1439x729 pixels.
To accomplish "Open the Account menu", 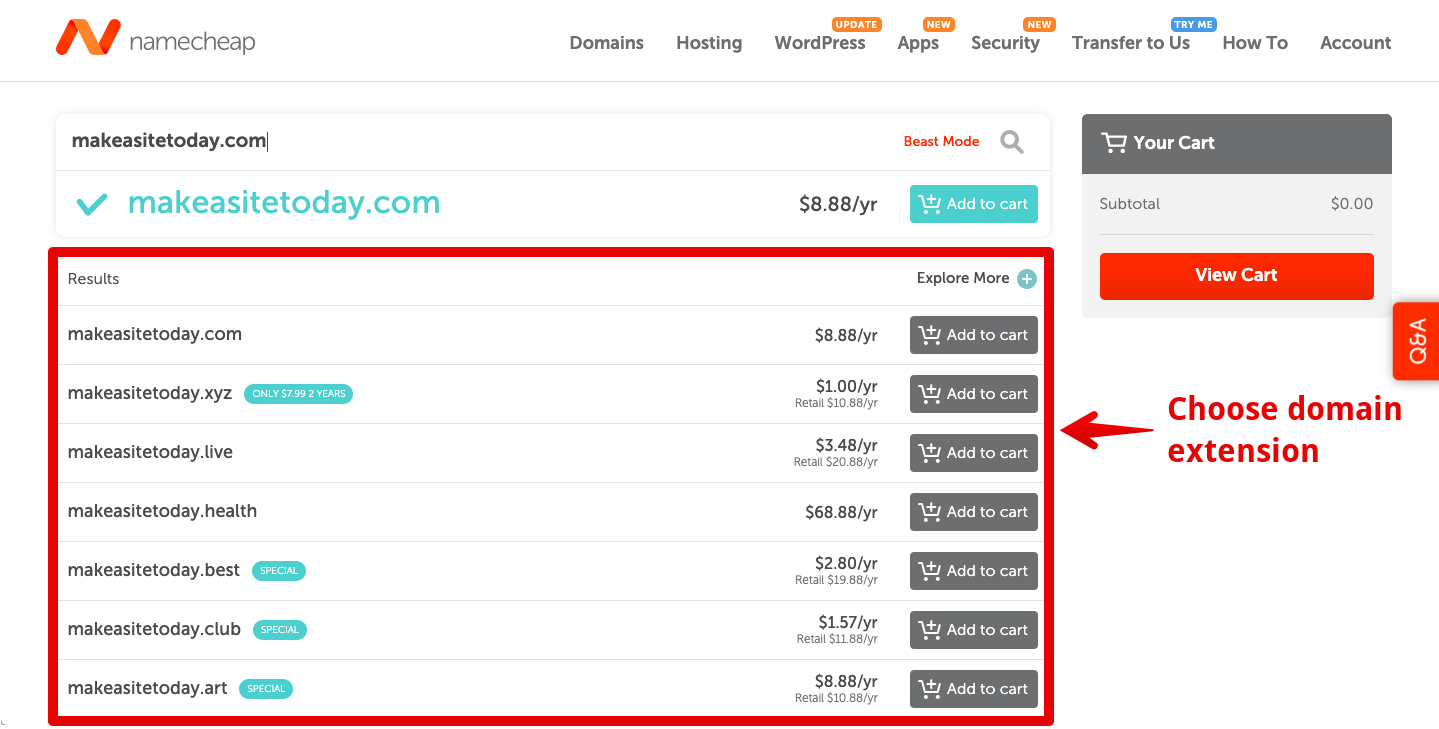I will [1355, 43].
